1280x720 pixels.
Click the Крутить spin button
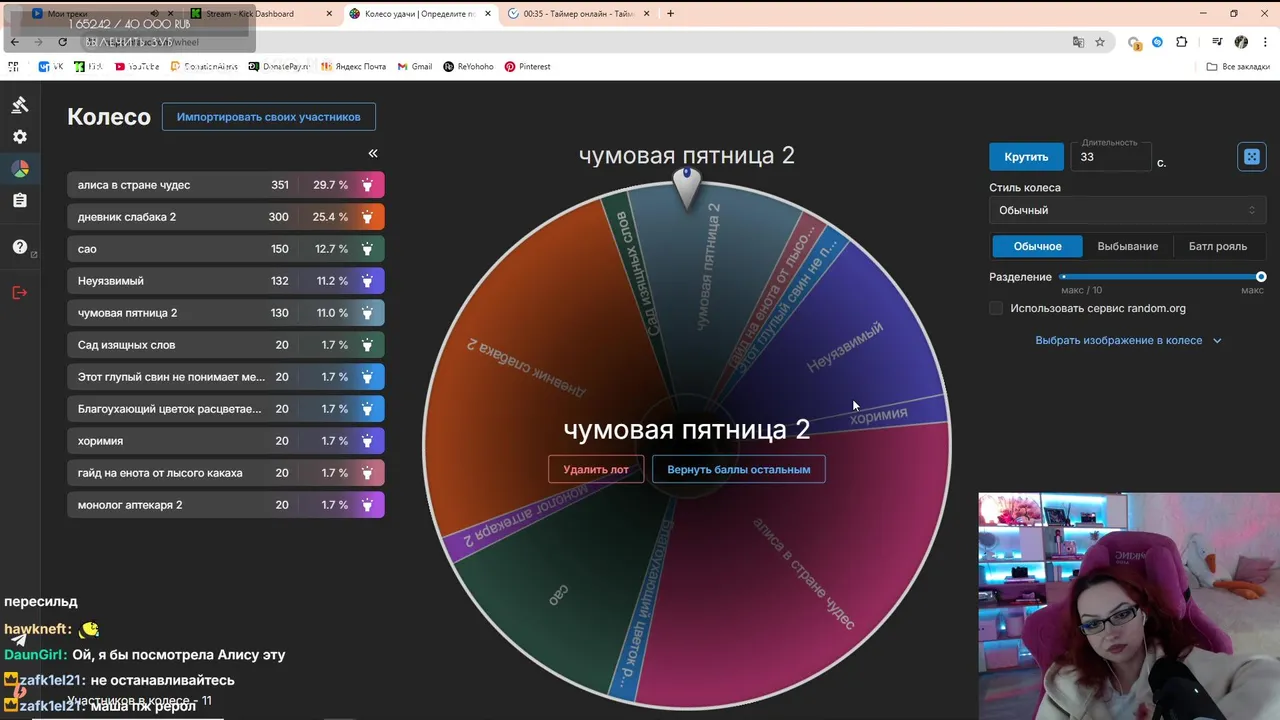1026,157
